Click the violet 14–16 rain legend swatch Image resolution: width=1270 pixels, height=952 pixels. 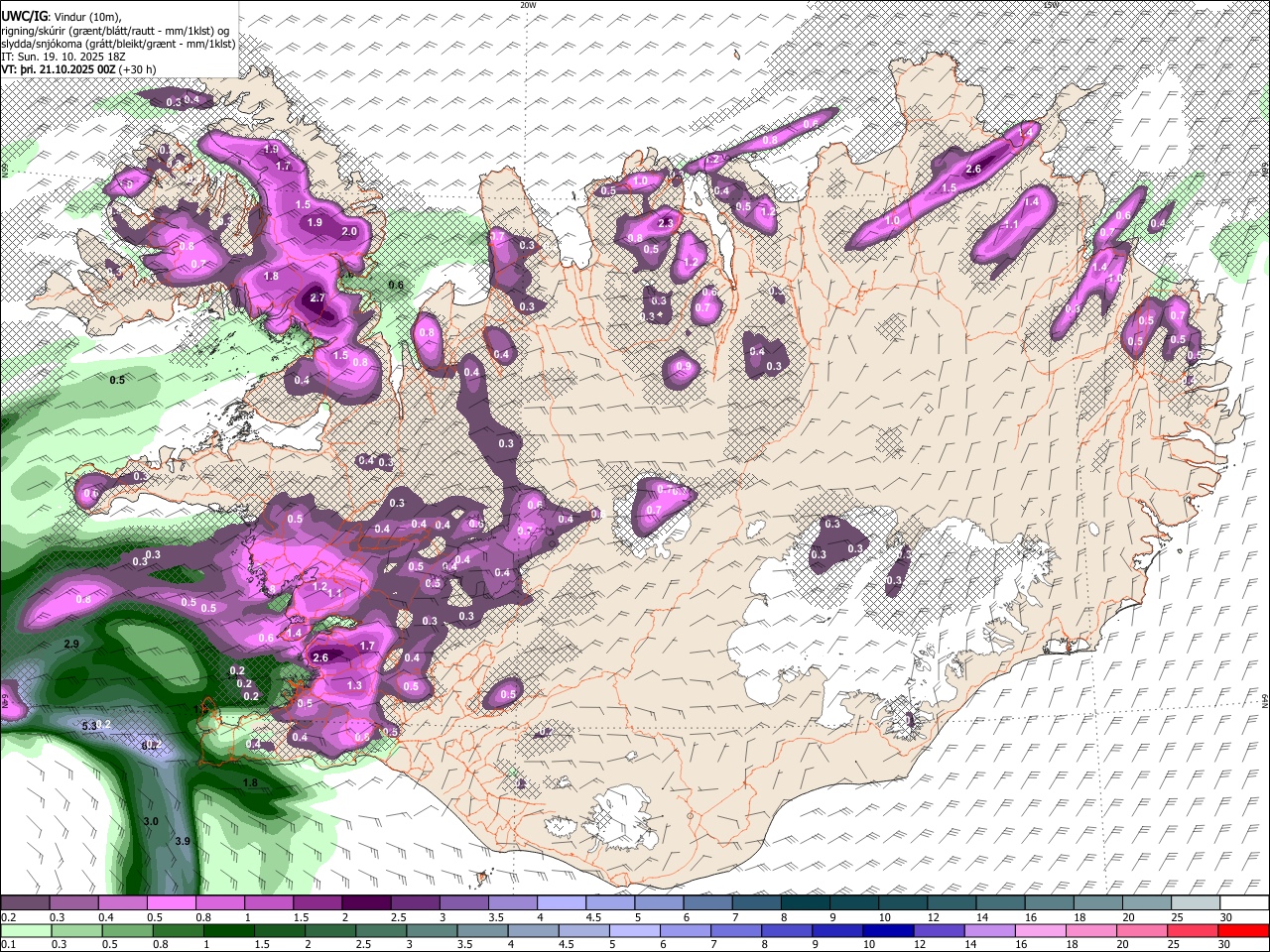(x=990, y=930)
